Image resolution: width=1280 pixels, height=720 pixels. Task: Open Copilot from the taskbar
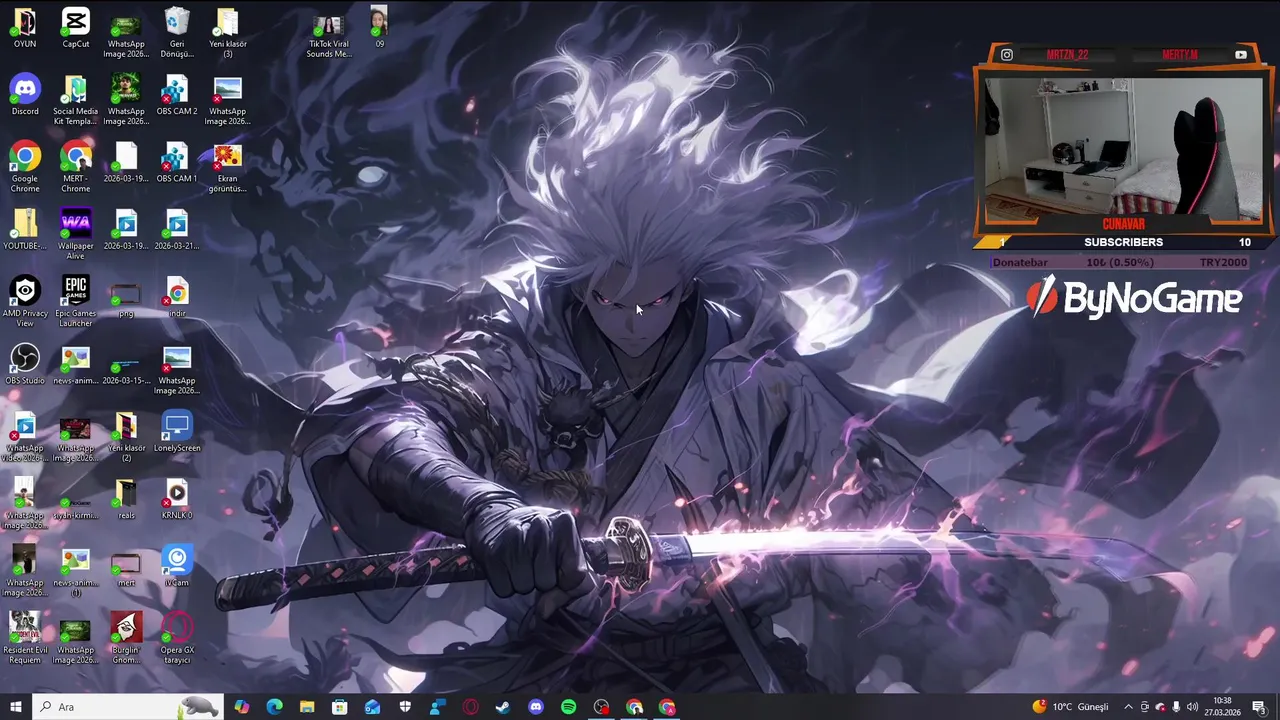[x=242, y=707]
